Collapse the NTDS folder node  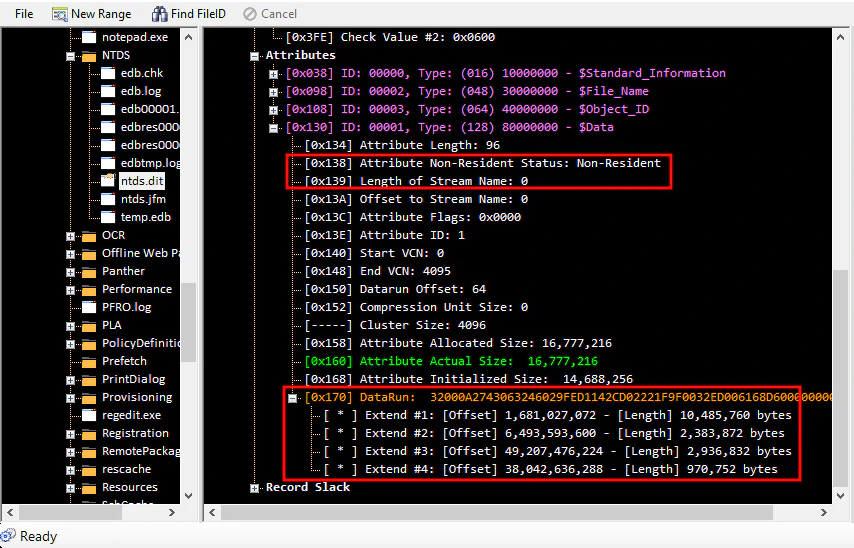point(71,56)
